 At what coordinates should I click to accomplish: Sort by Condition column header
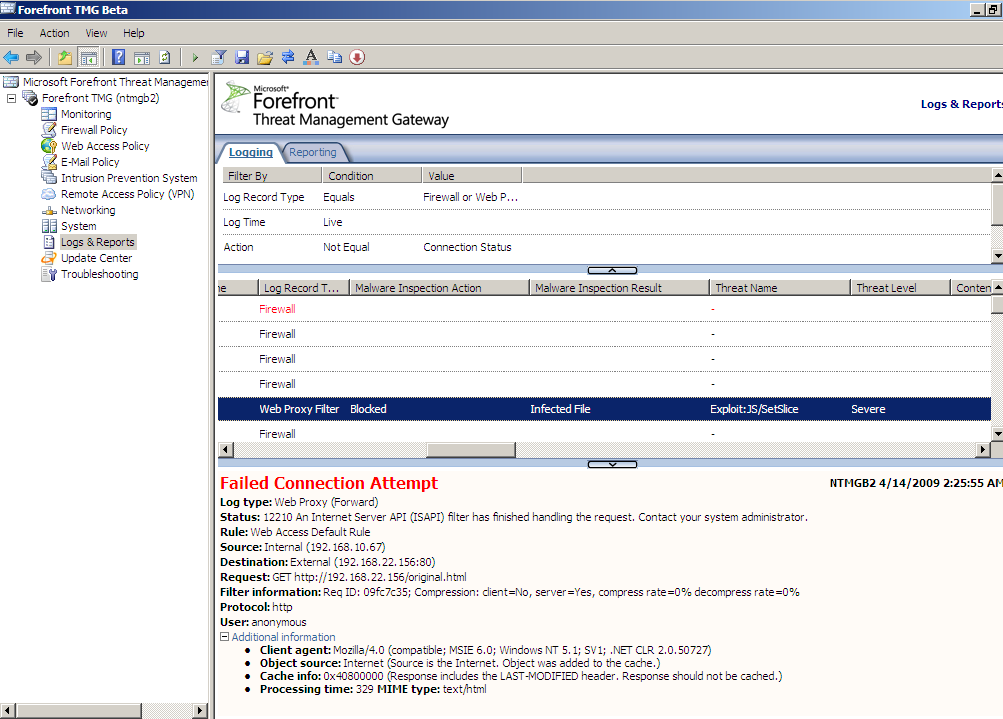pyautogui.click(x=372, y=175)
